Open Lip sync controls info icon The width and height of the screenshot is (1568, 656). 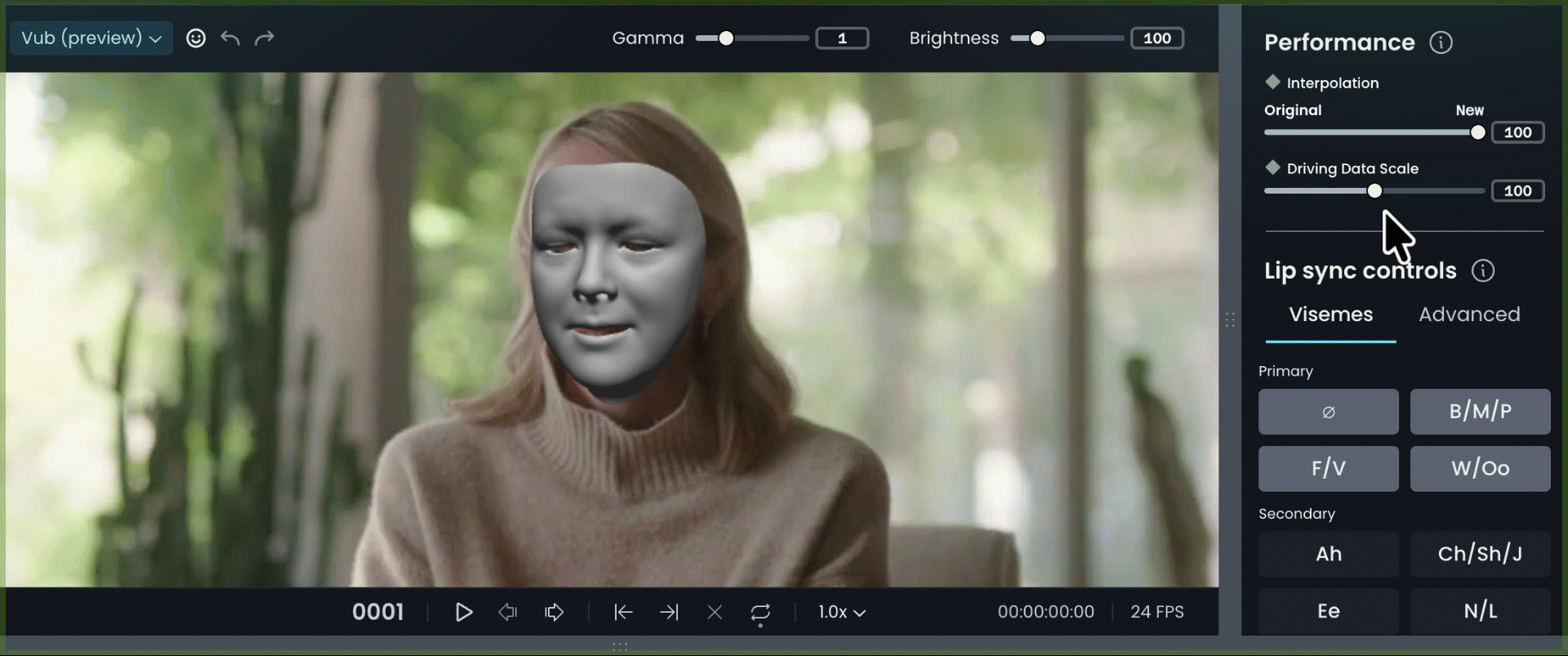1483,270
